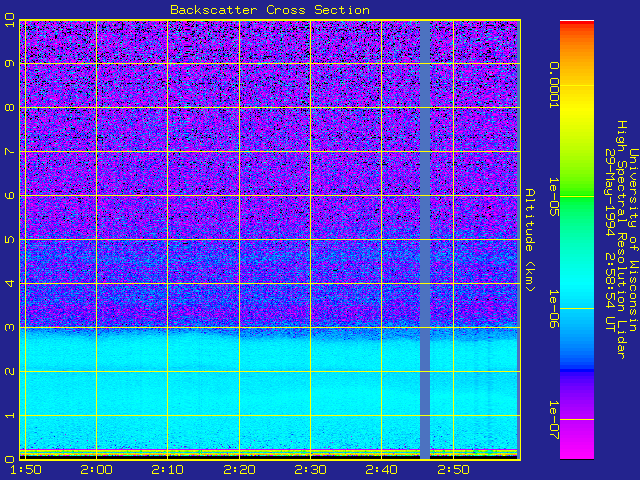640x480 pixels.
Task: Click the altitude axis label '7'
Action: 10,151
